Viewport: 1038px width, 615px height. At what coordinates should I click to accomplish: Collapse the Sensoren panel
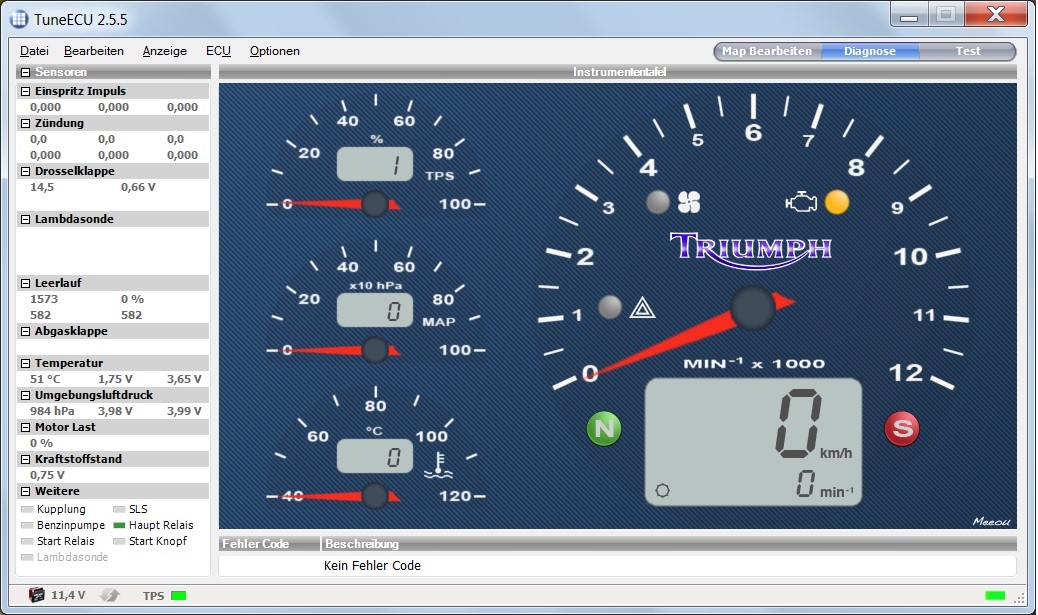(x=25, y=72)
